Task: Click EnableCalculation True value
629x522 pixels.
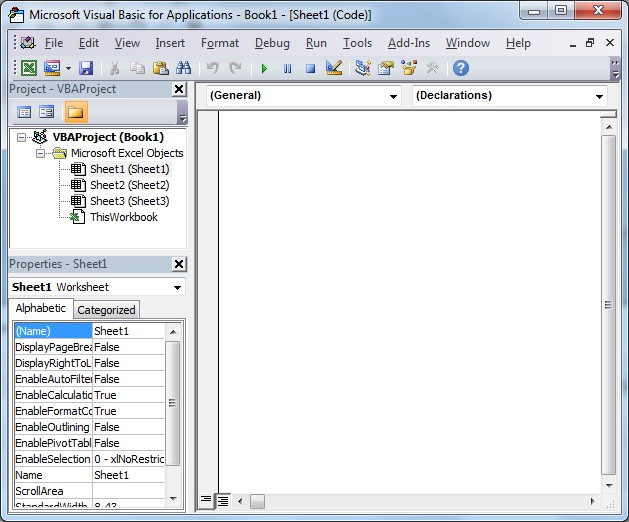Action: tap(128, 395)
